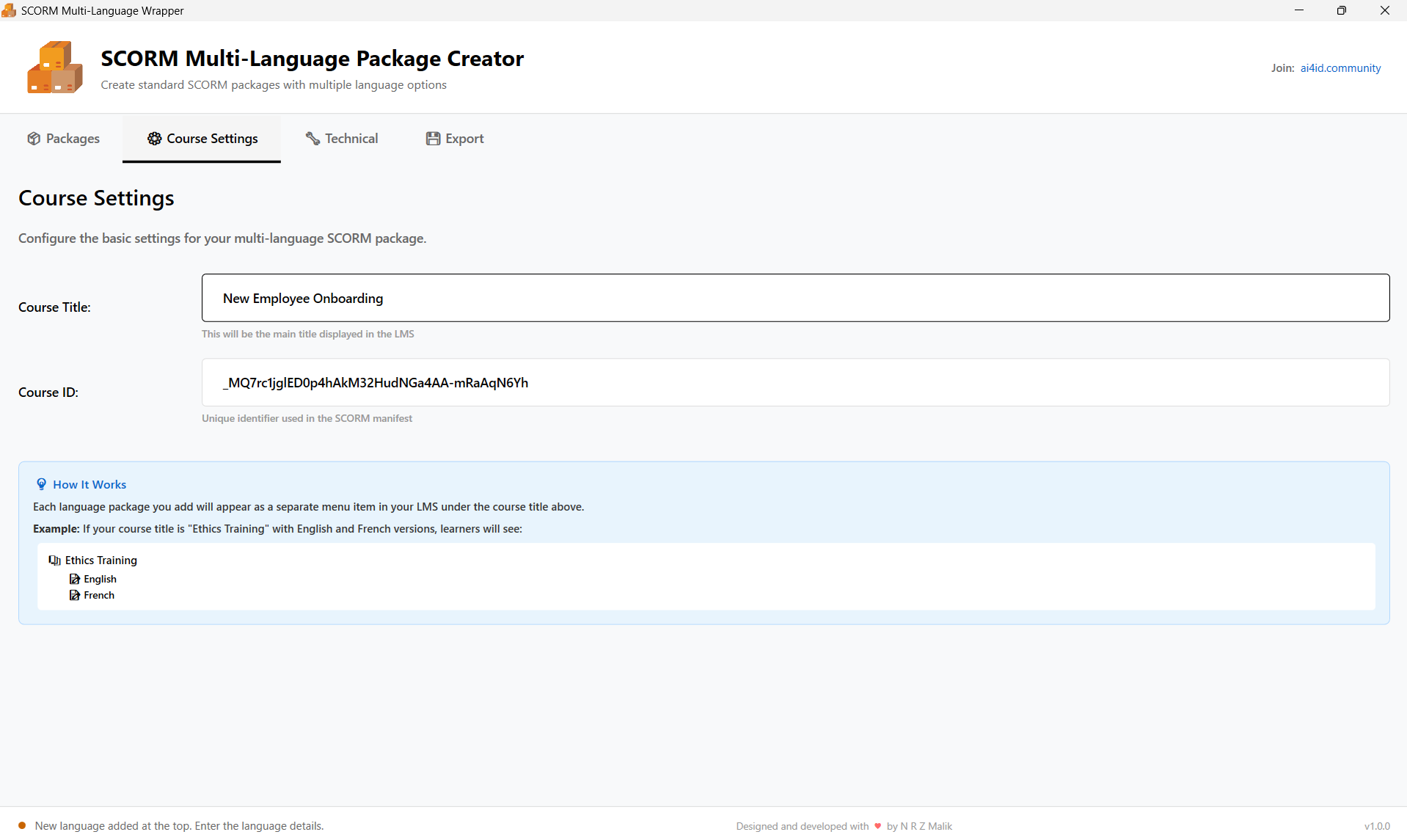This screenshot has height=840, width=1407.
Task: Switch to the Packages tab
Action: [64, 139]
